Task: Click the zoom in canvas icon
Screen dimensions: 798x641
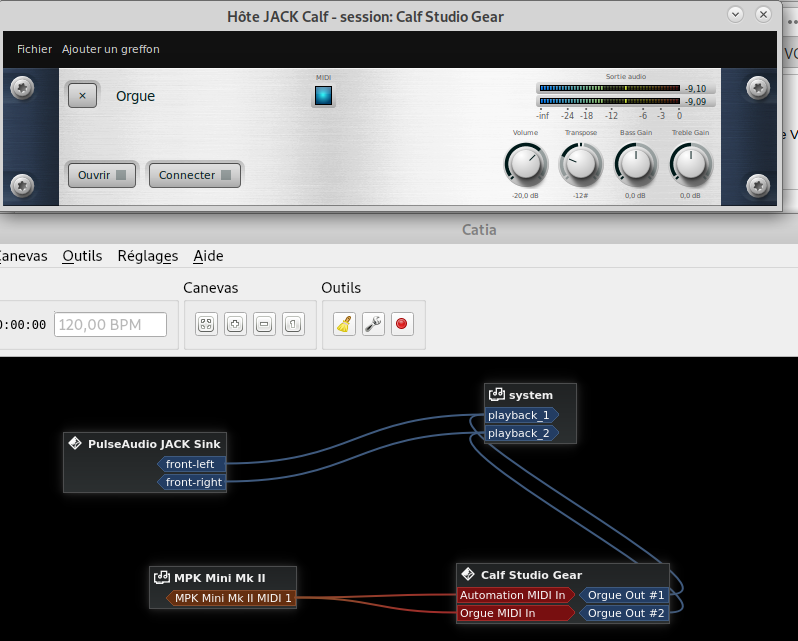Action: click(x=235, y=324)
